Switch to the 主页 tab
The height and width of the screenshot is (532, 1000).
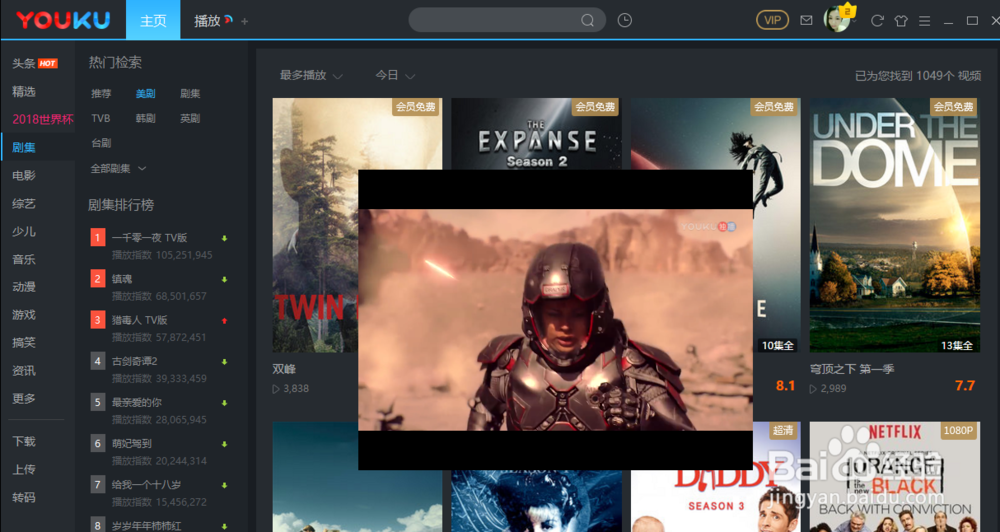click(x=153, y=20)
